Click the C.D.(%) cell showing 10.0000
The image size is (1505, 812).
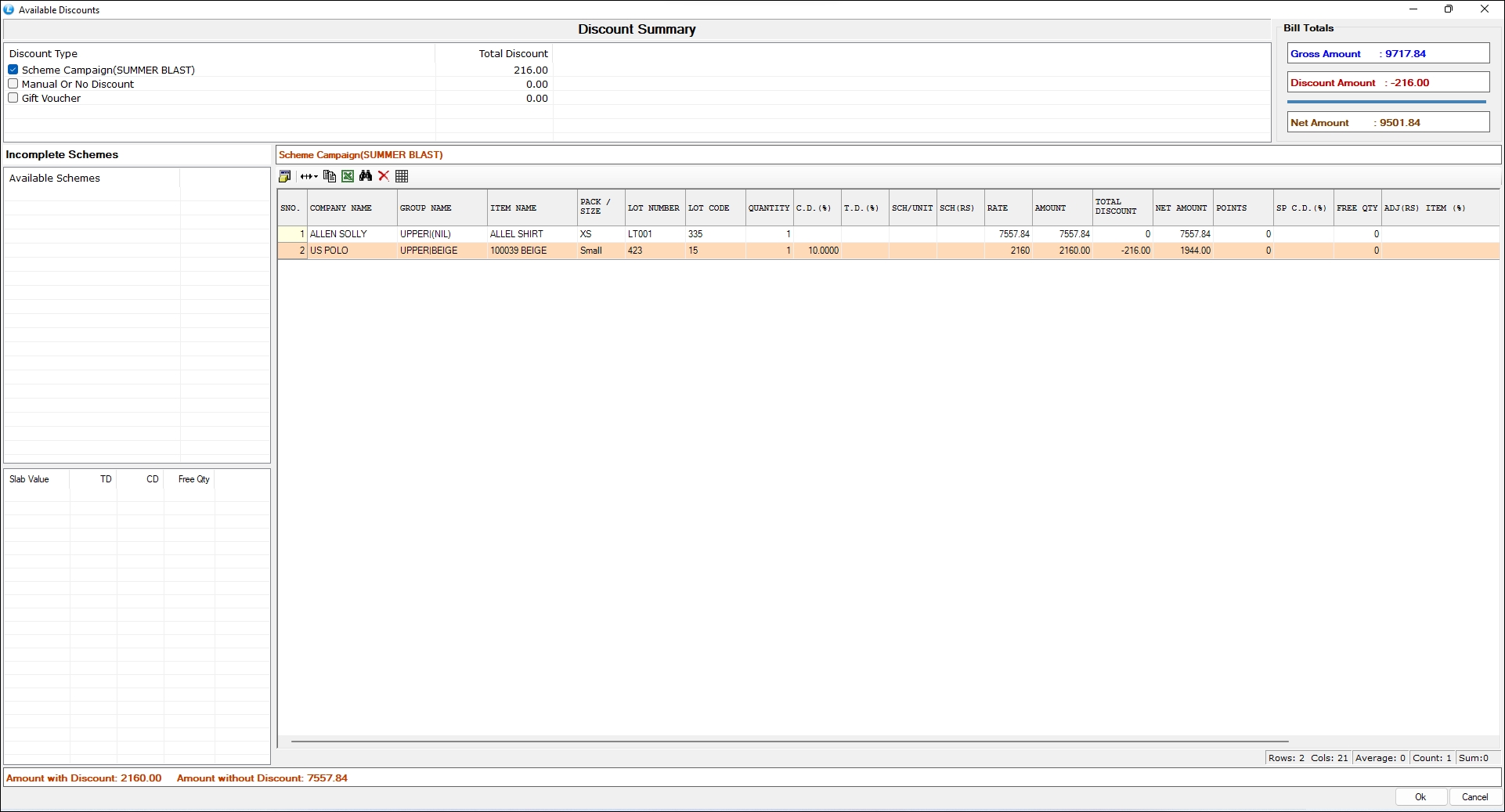(817, 251)
